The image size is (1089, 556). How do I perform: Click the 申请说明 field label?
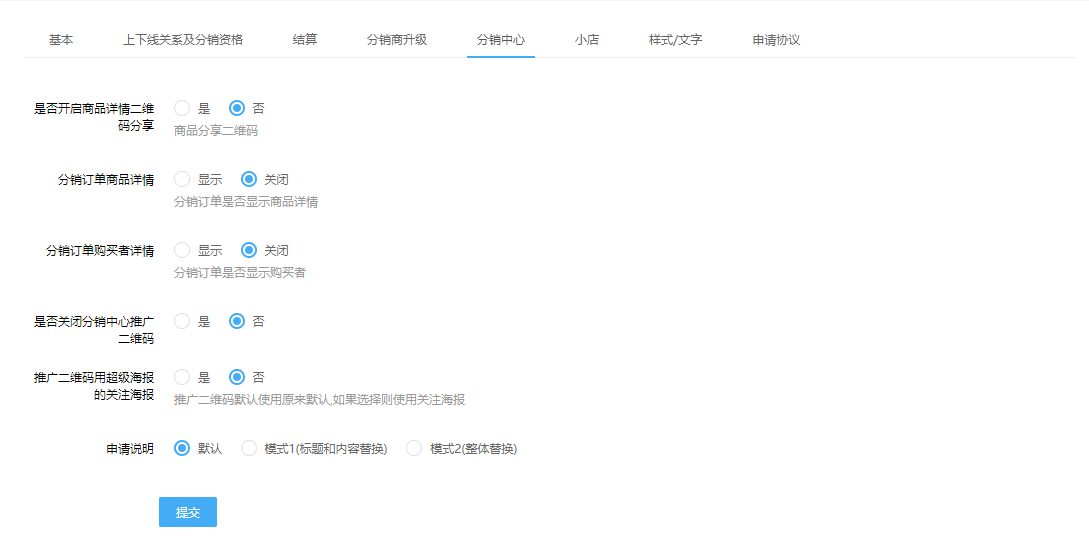[x=130, y=449]
